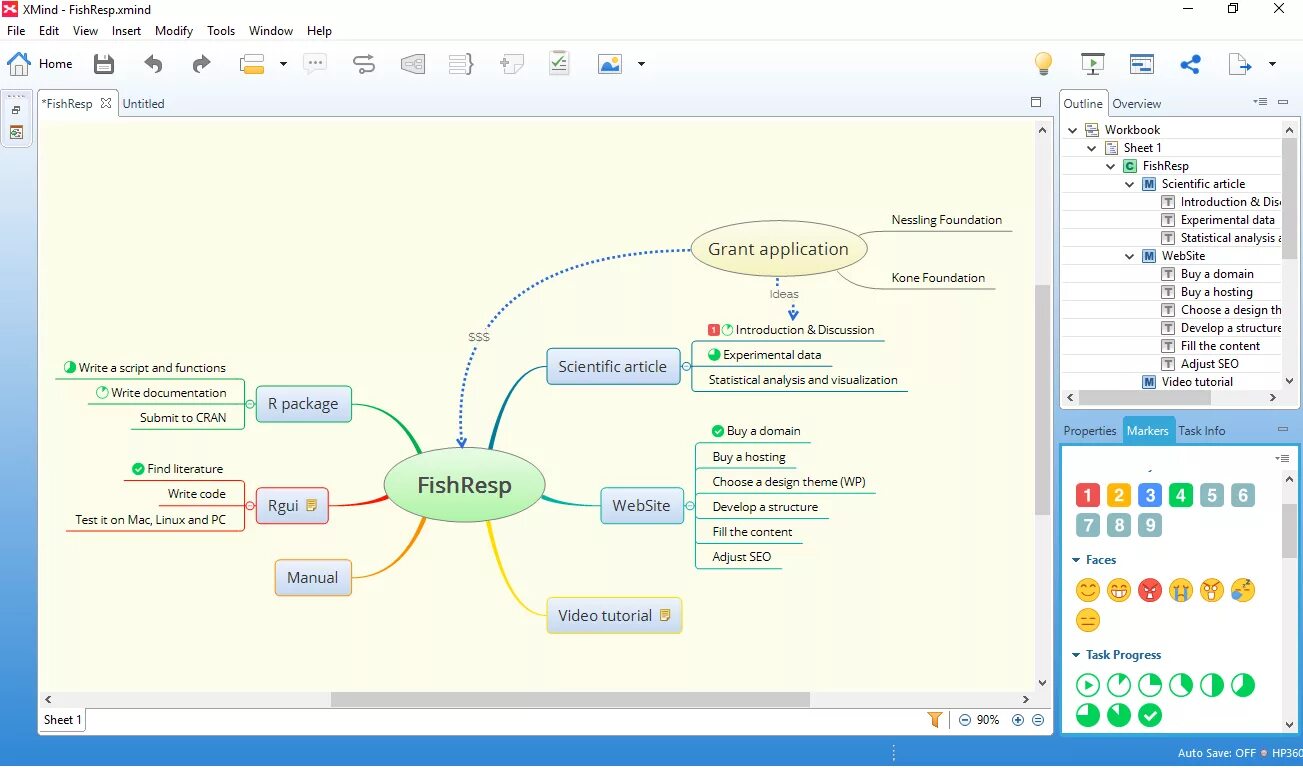Screen dimensions: 1303x768
Task: Open the Insert menu
Action: click(126, 31)
